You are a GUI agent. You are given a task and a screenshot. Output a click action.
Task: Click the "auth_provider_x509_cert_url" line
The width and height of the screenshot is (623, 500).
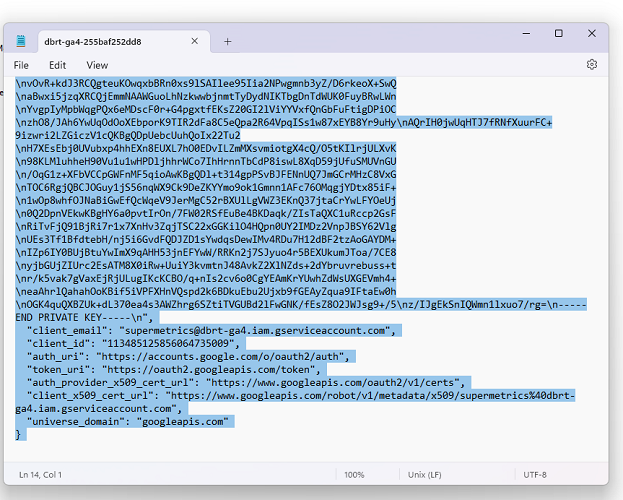(x=246, y=383)
